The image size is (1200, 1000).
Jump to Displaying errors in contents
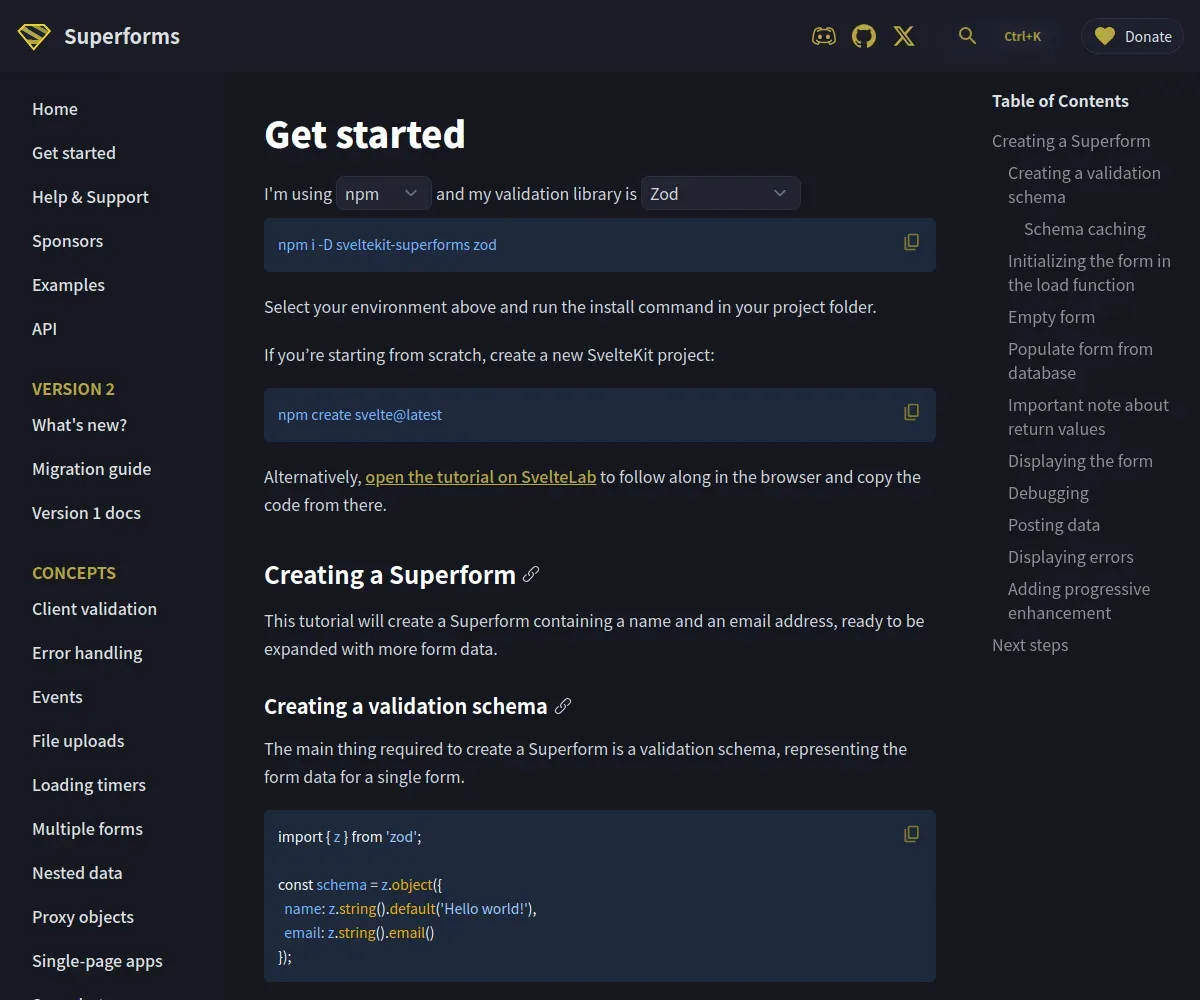[1071, 557]
